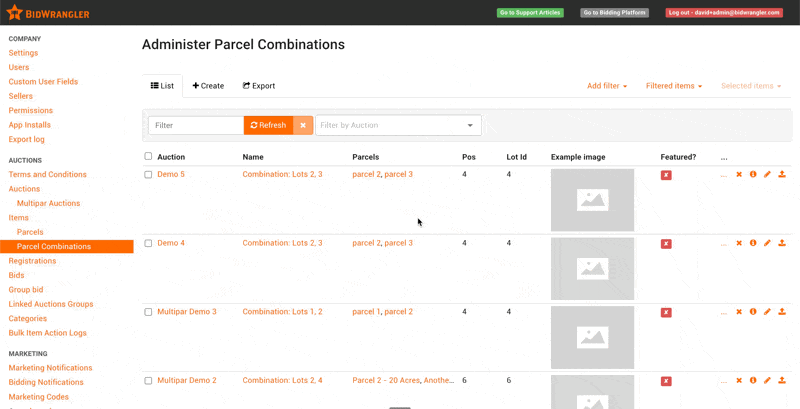Open the Export tab
800x409 pixels.
(x=259, y=86)
